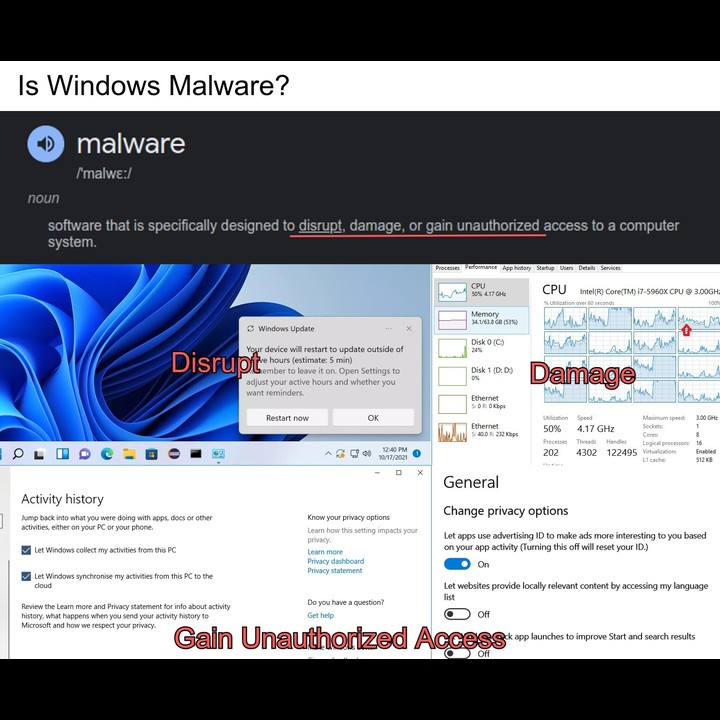The height and width of the screenshot is (720, 720).
Task: Open Microsoft Edge from the taskbar
Action: [x=107, y=454]
